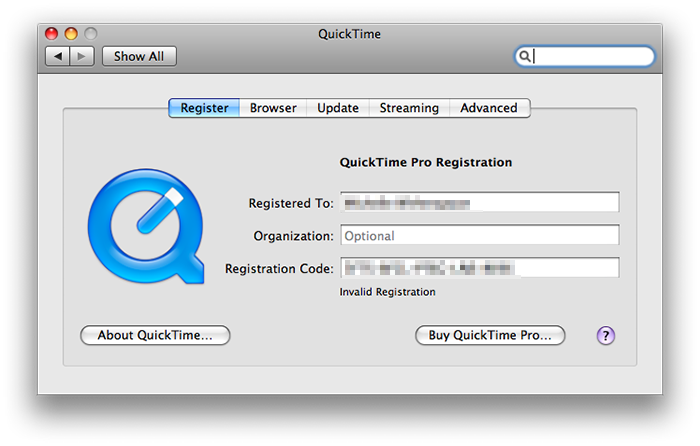Select the Registration Code input field
This screenshot has width=700, height=446.
point(479,268)
